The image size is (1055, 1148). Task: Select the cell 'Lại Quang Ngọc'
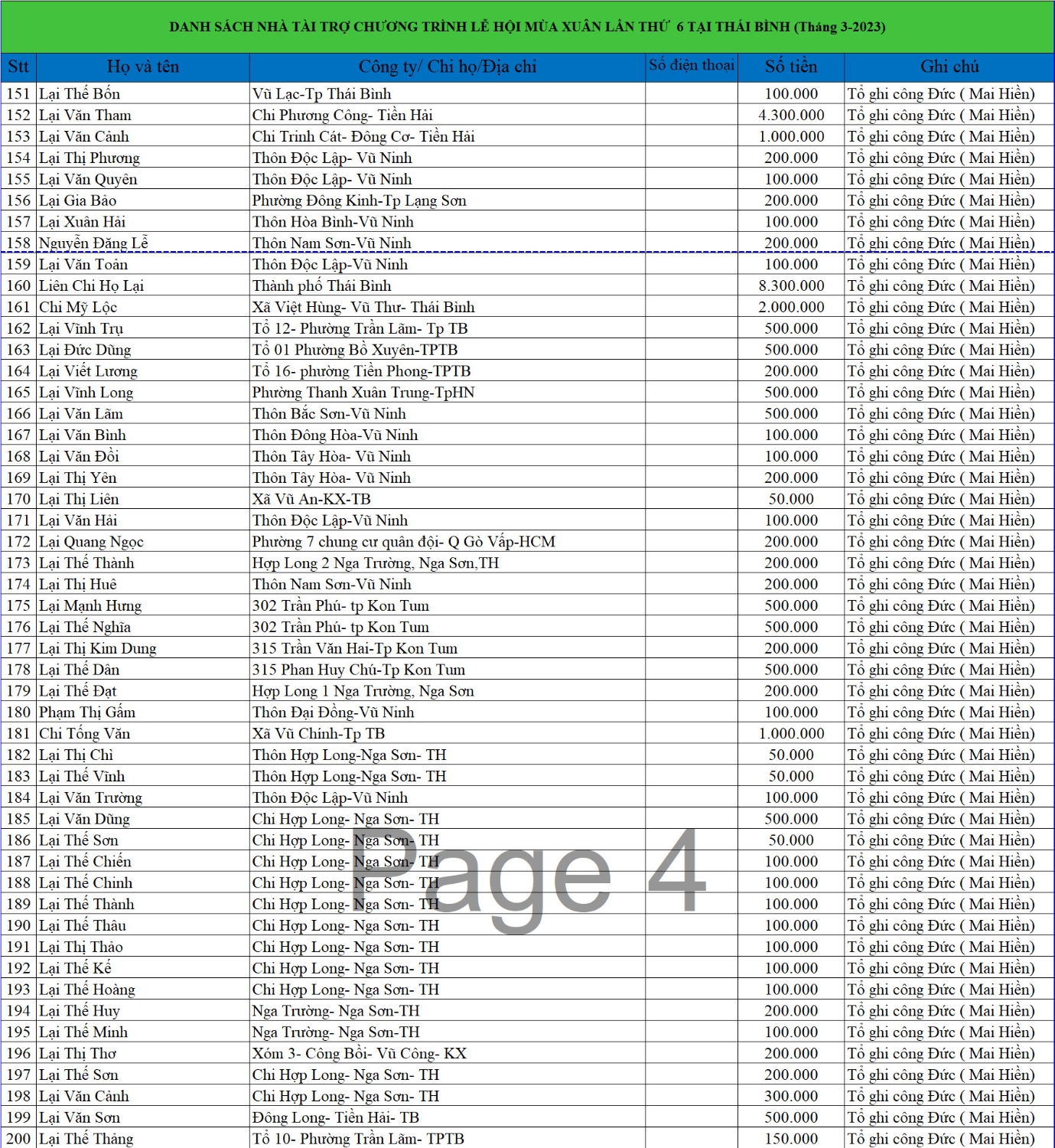(91, 542)
